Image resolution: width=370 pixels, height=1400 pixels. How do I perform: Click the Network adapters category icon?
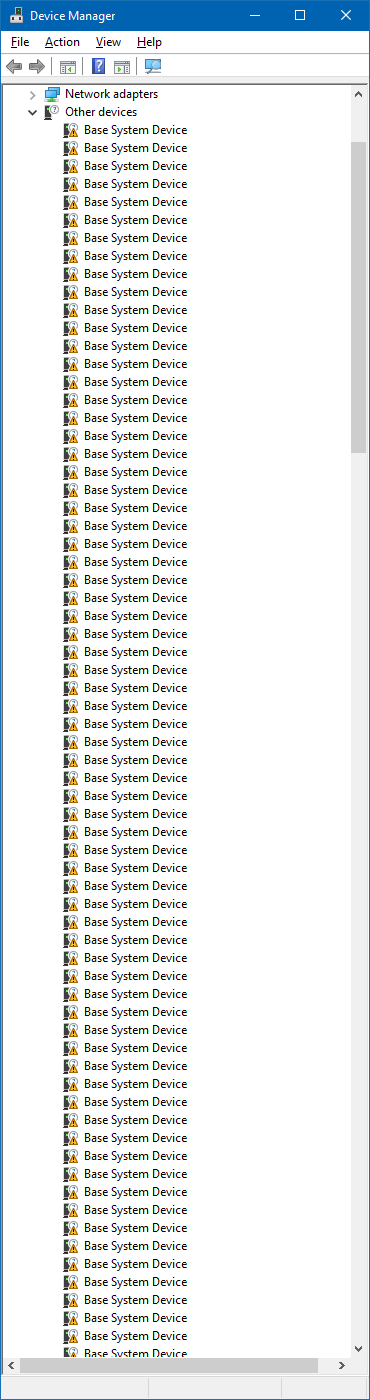pyautogui.click(x=52, y=94)
